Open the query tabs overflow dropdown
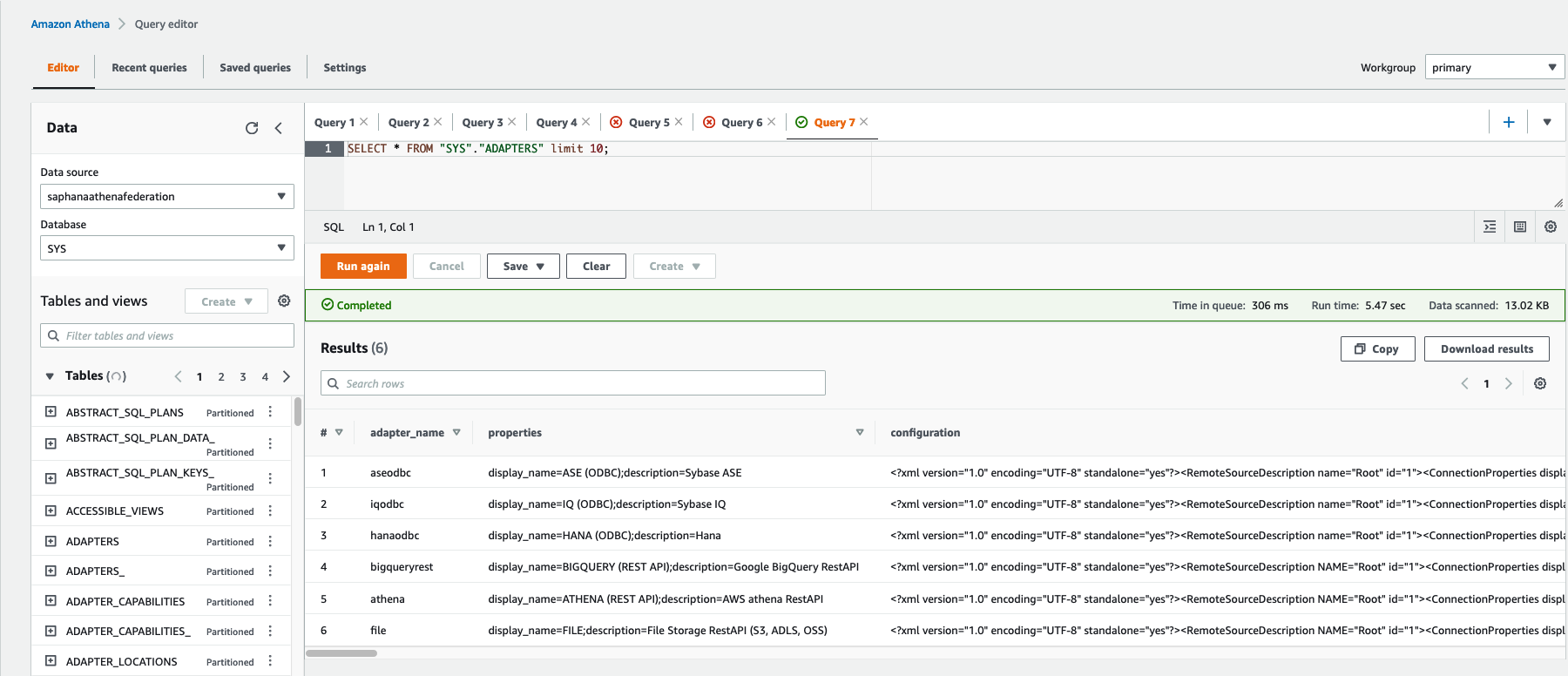1568x676 pixels. click(1547, 123)
